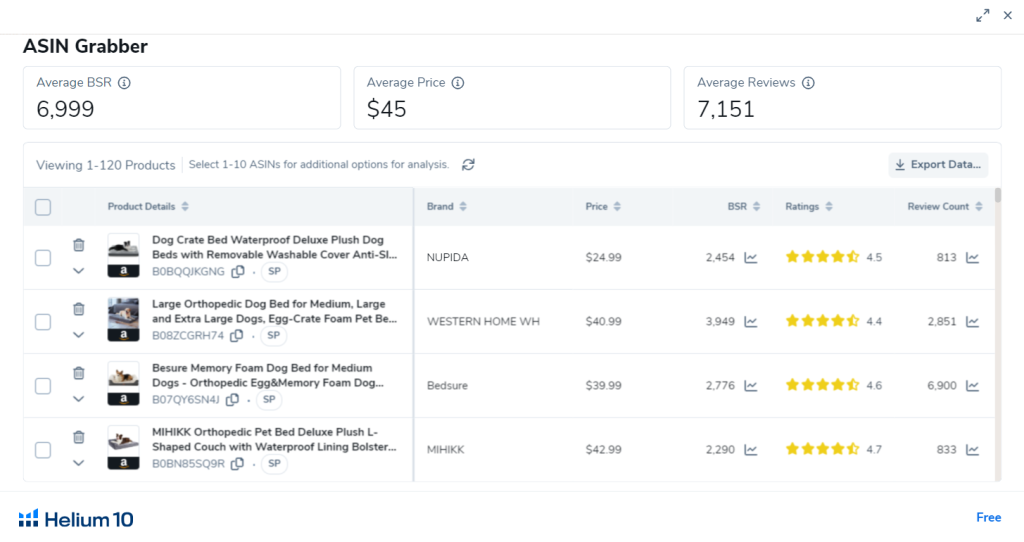Open the Besure Memory Foam Dog Bed title

[268, 375]
